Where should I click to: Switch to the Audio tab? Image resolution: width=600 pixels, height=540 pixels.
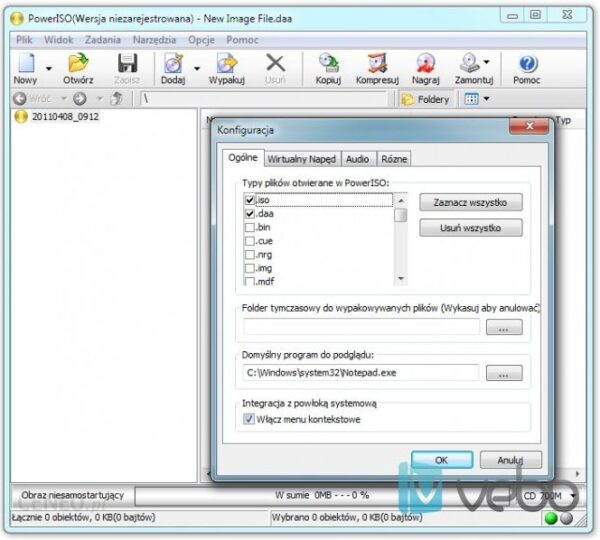click(357, 159)
